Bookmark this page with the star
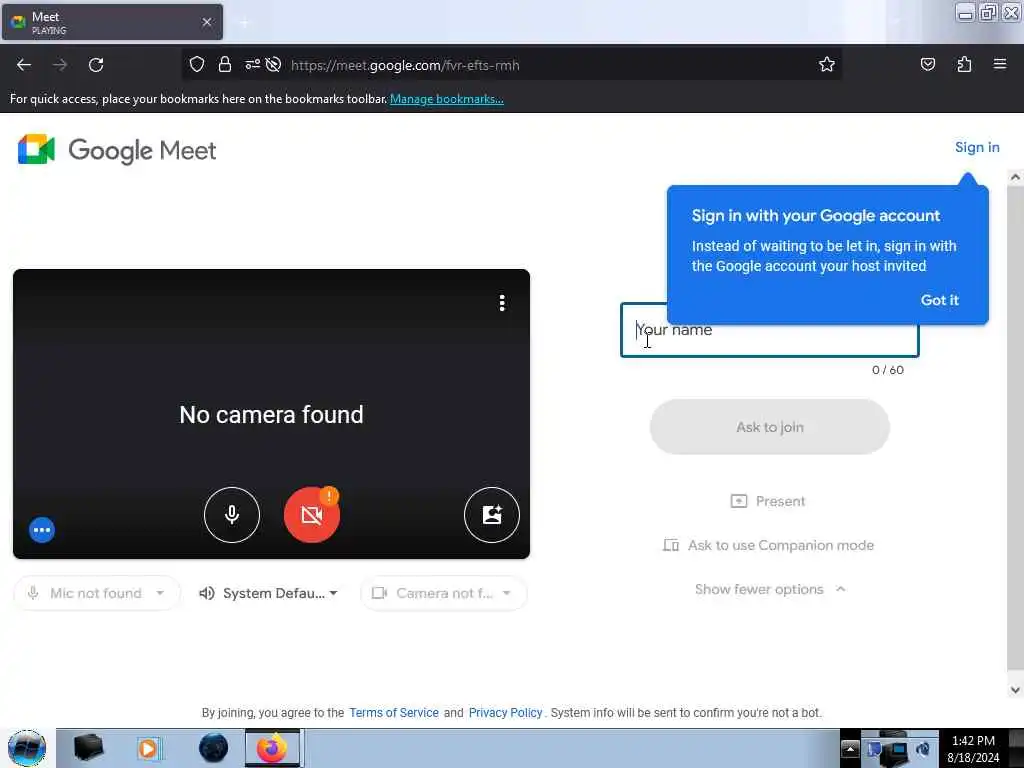1024x768 pixels. (x=827, y=64)
